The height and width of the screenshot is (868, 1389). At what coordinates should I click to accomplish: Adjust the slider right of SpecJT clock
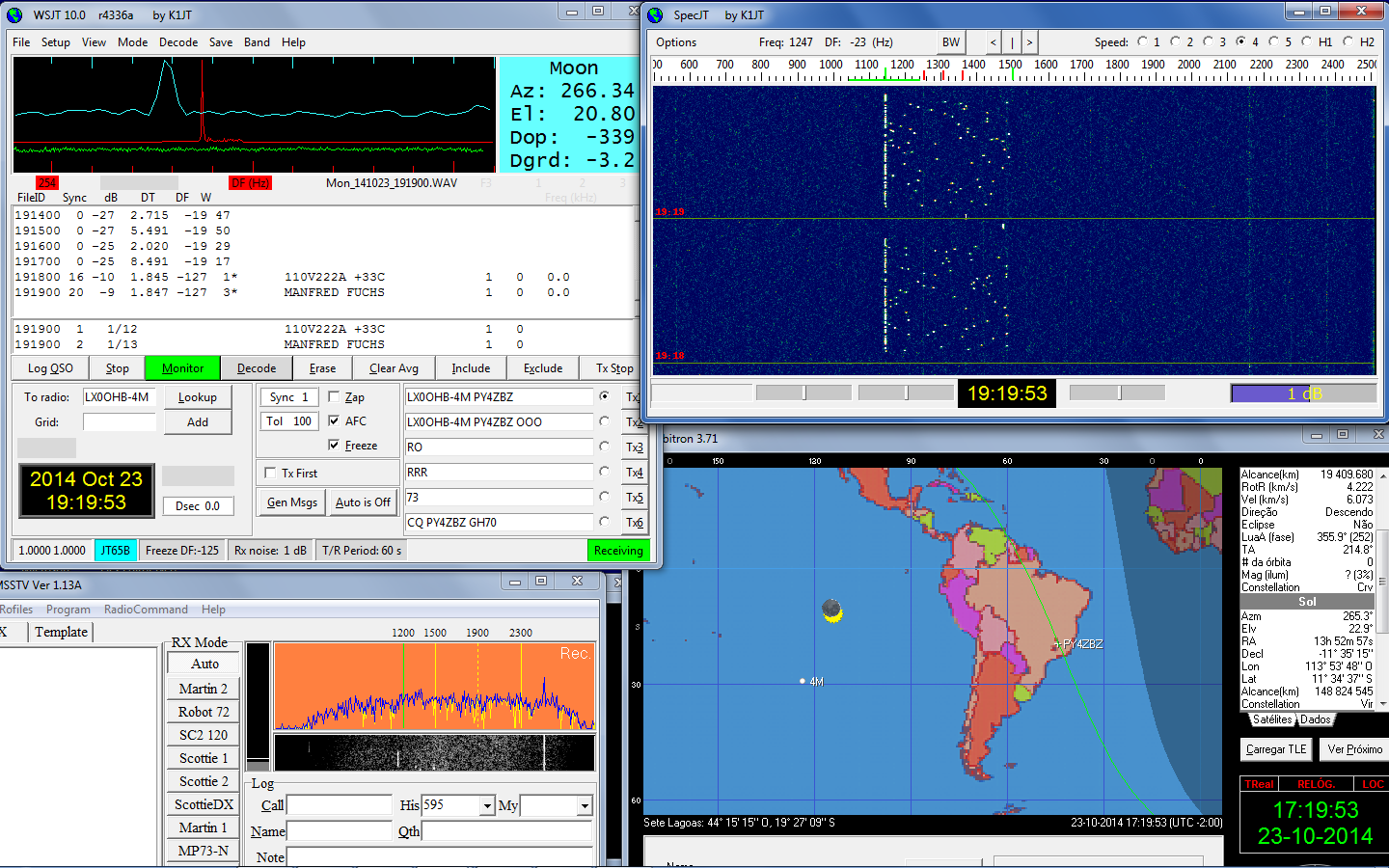point(1117,393)
